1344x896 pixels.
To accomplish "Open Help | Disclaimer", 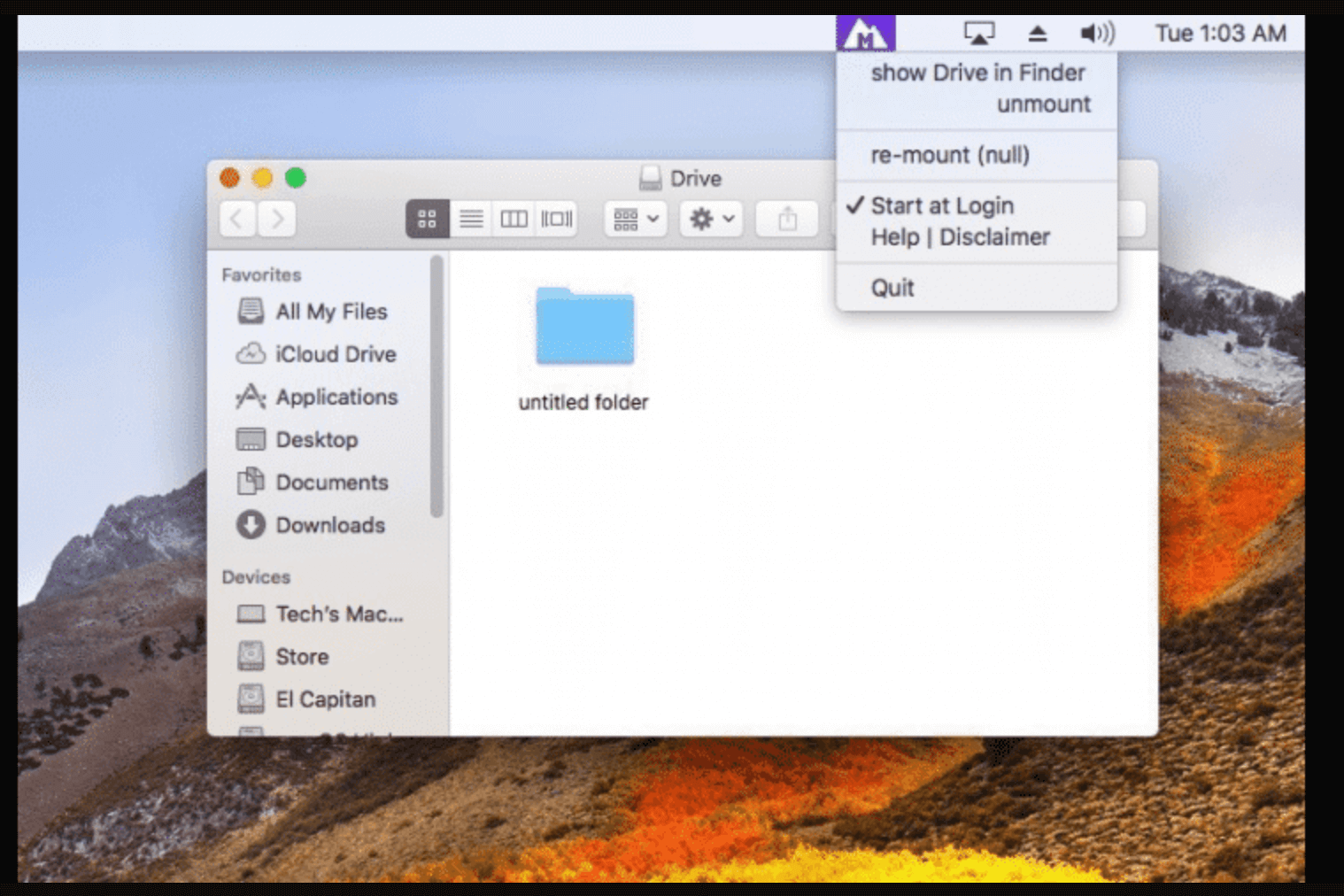I will (960, 236).
